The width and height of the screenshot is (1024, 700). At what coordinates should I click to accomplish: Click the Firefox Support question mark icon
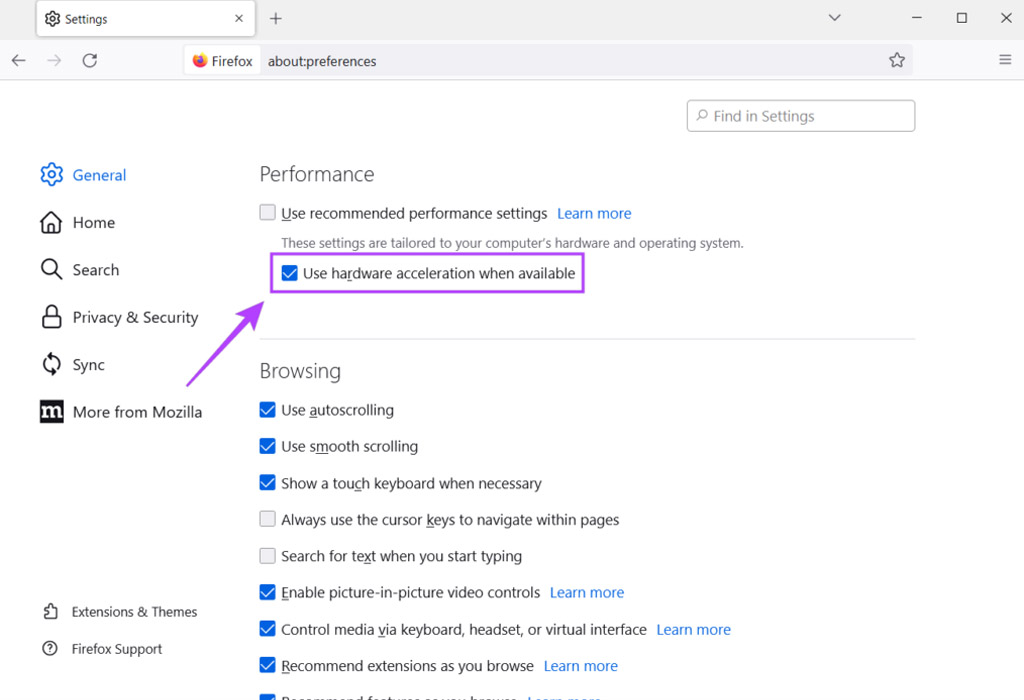coord(50,648)
